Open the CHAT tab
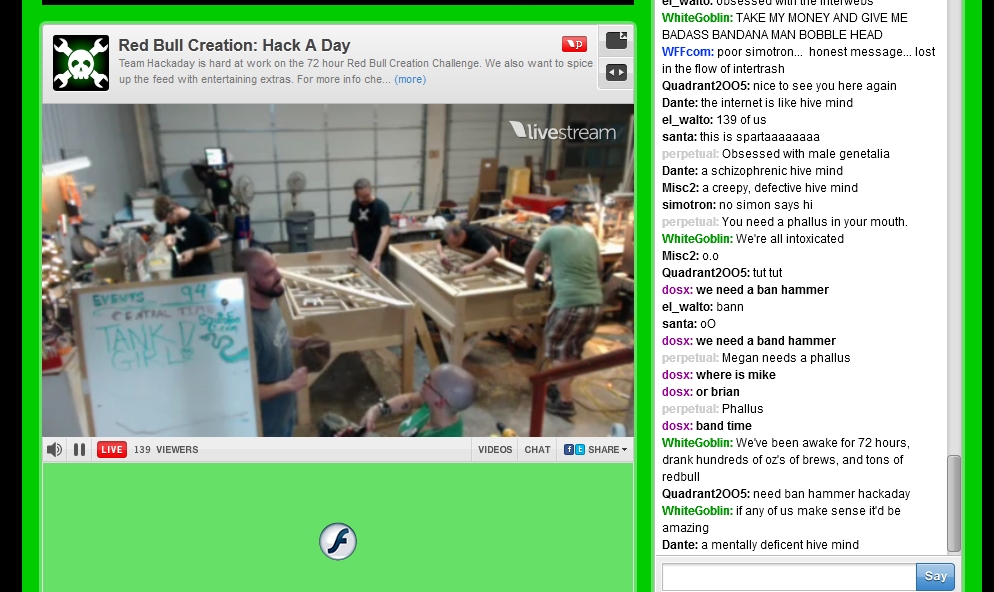 click(x=538, y=449)
